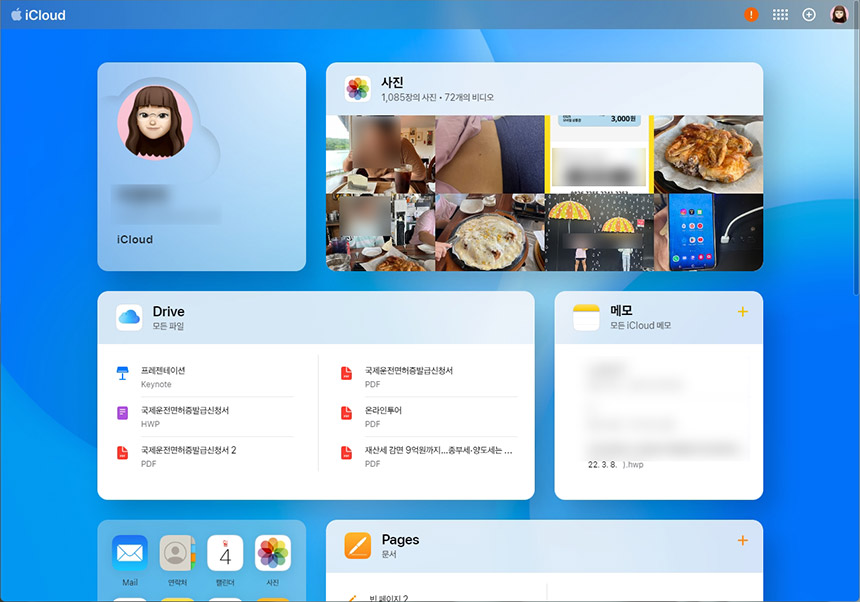860x602 pixels.
Task: Open 프레젠테이션 Keynote file
Action: [x=205, y=377]
